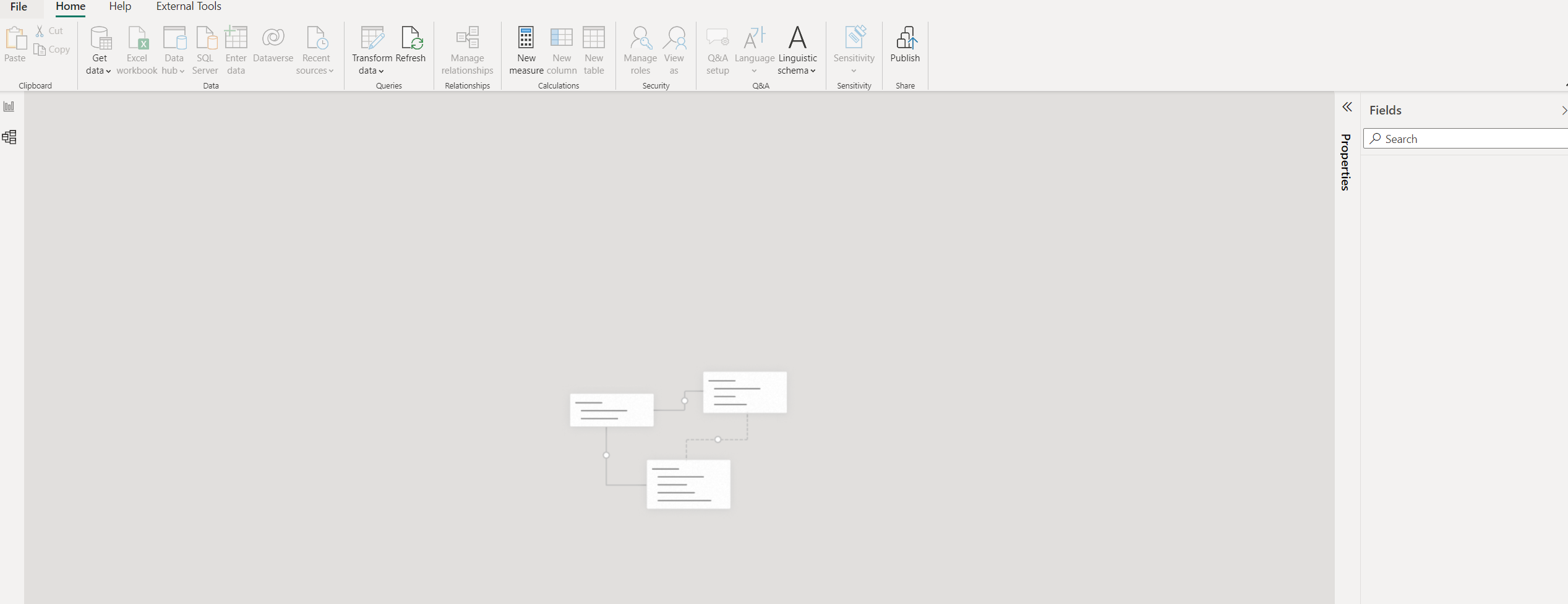Click the Fields Search box

point(1466,139)
